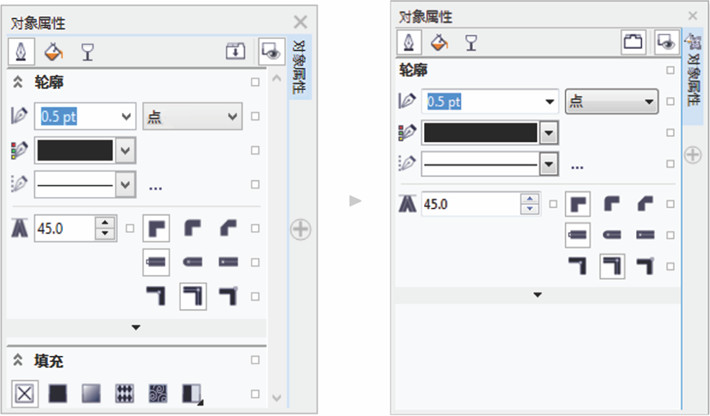Image resolution: width=710 pixels, height=416 pixels.
Task: Tick box right after 45.0 field, panel with 填充
Action: [130, 228]
